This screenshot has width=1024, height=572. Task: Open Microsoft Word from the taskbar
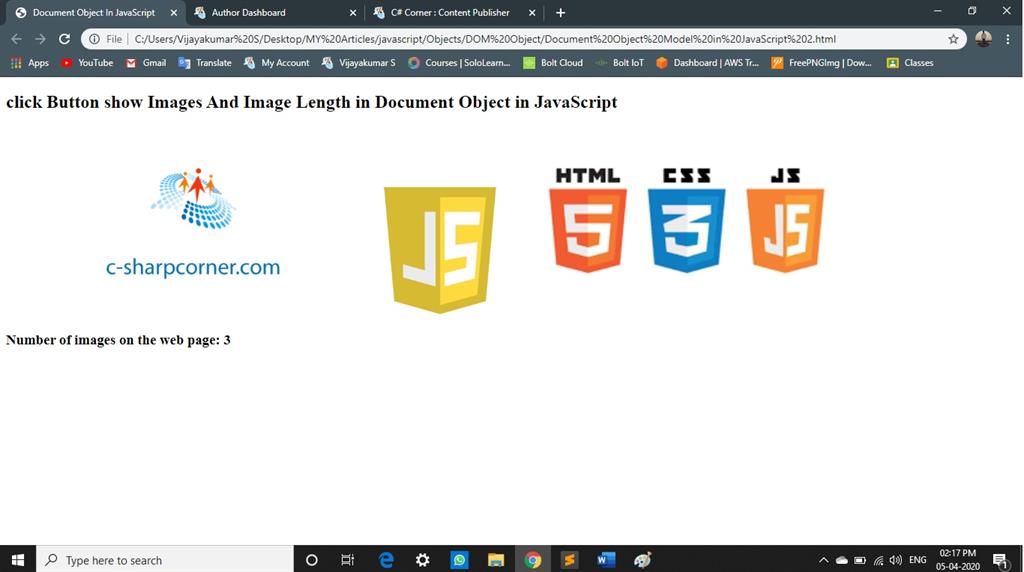click(x=606, y=560)
